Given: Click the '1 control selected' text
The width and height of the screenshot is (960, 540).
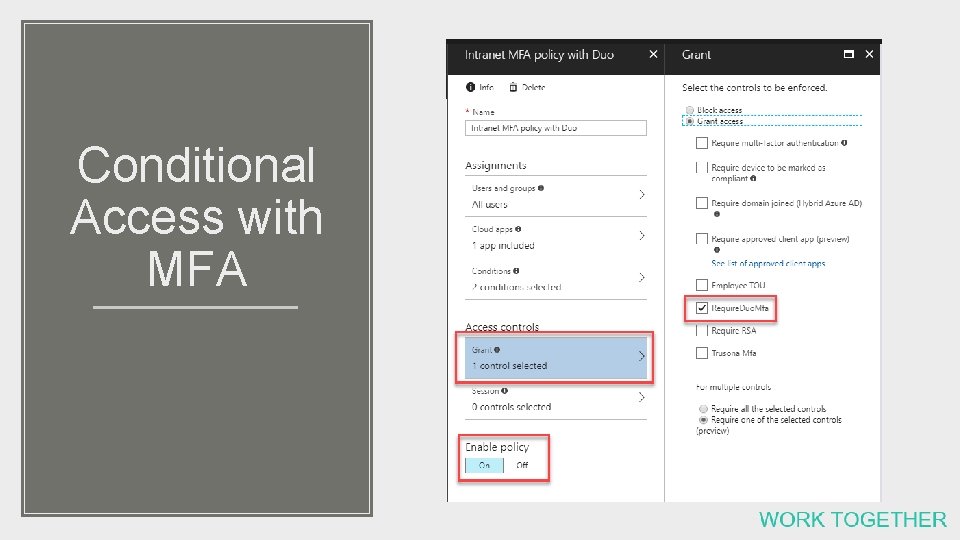Looking at the screenshot, I should pyautogui.click(x=509, y=366).
